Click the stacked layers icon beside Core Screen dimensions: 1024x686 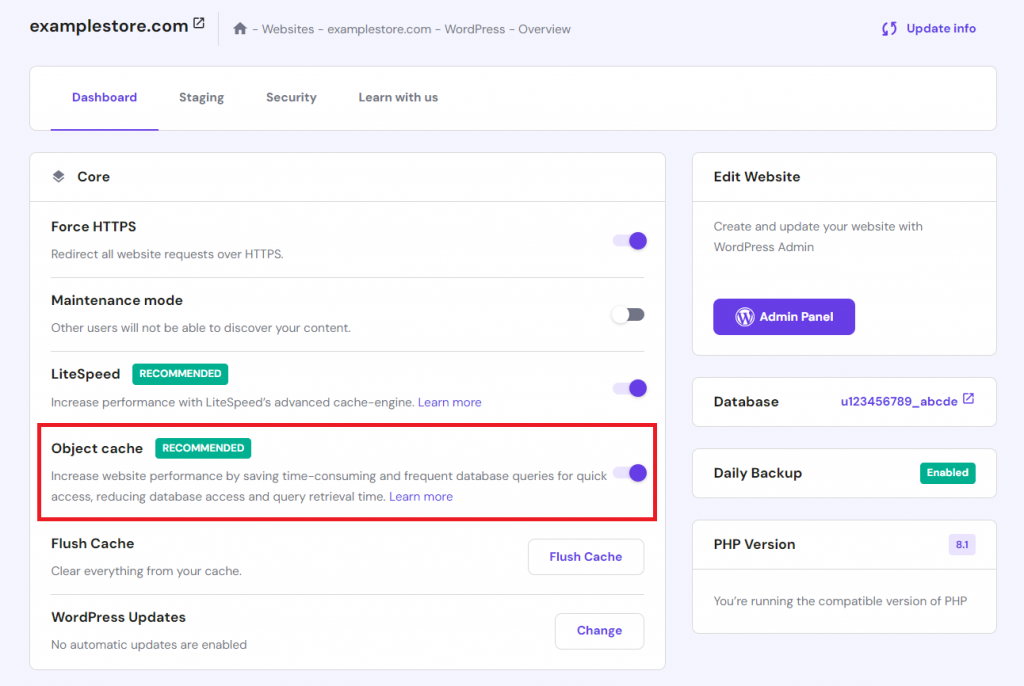(x=58, y=176)
